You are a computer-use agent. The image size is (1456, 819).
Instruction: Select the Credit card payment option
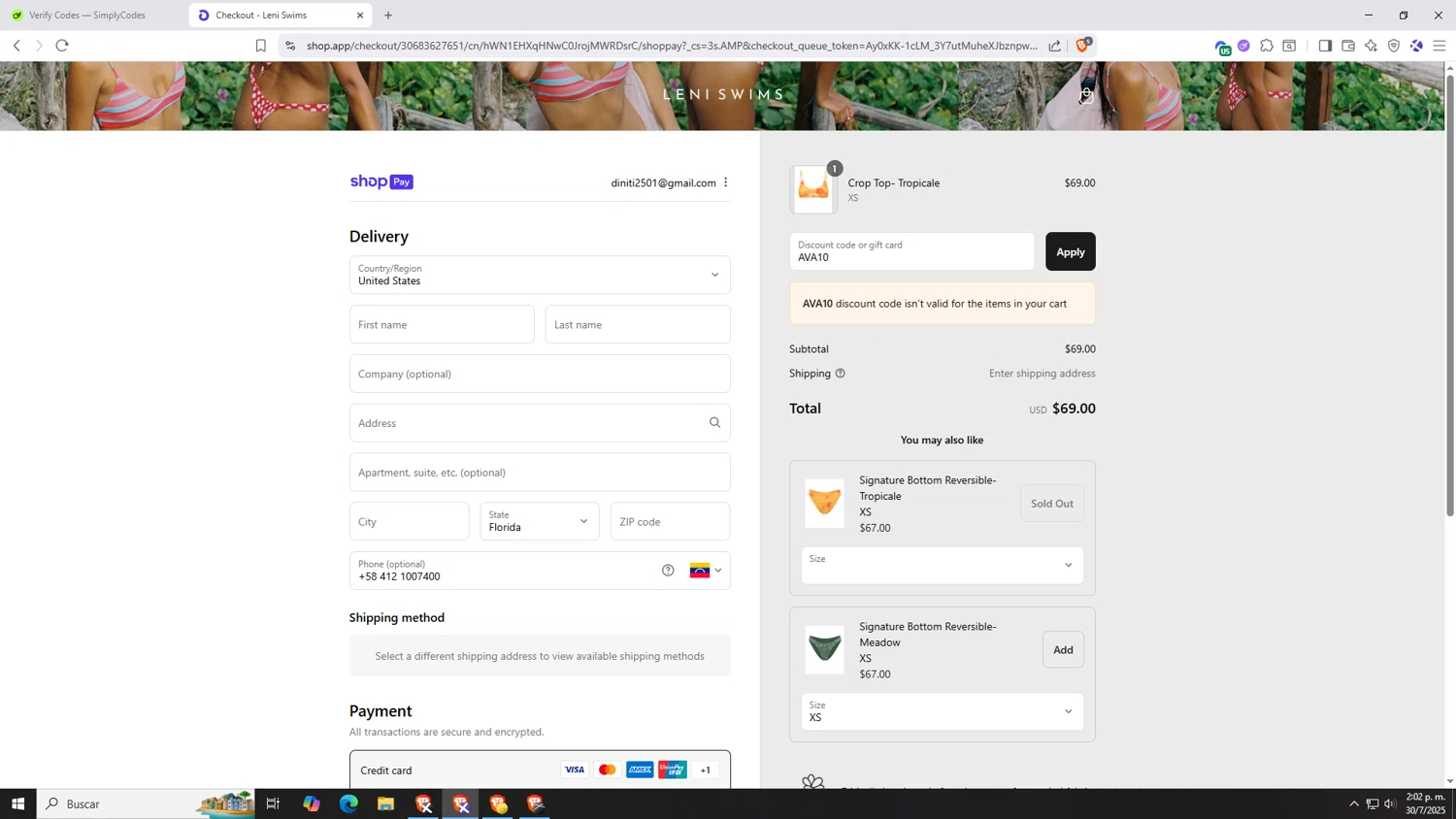pyautogui.click(x=540, y=770)
